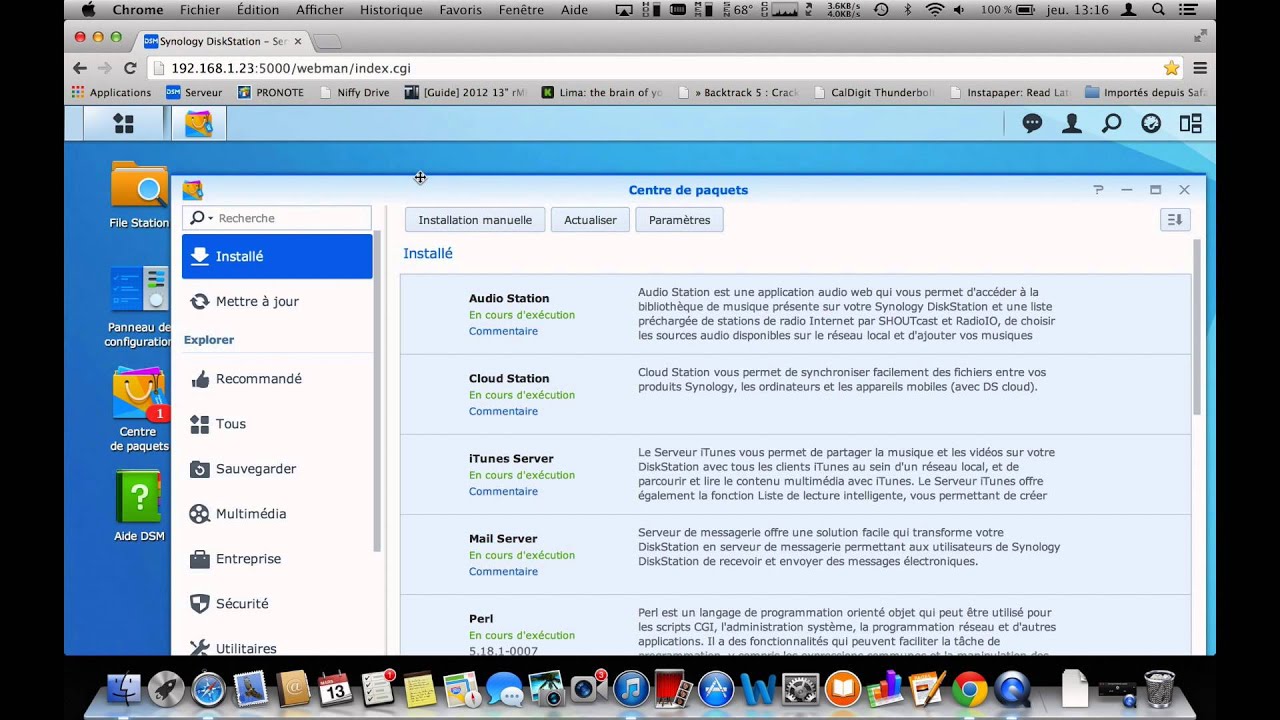Screen dimensions: 1280x720
Task: Open the Chrome hamburger menu
Action: 1200,68
